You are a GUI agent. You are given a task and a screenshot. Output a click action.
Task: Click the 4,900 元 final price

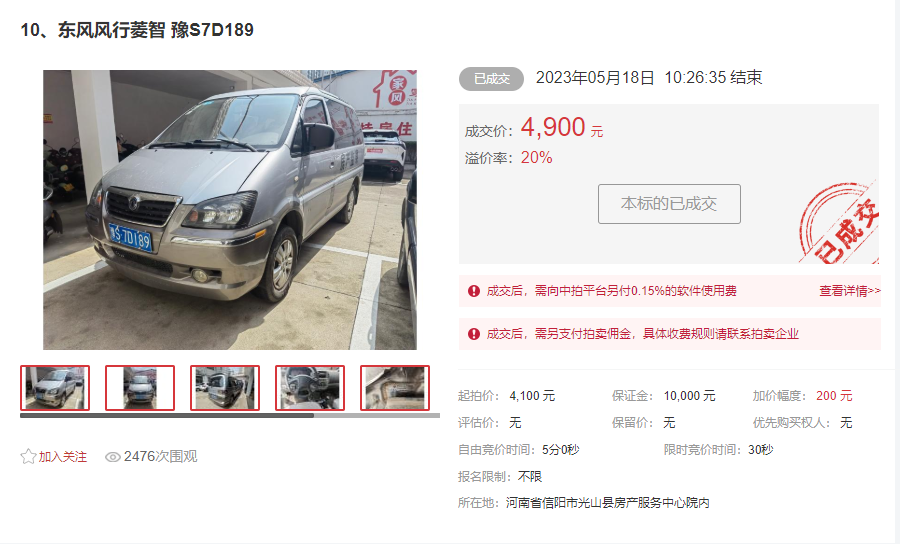click(562, 127)
